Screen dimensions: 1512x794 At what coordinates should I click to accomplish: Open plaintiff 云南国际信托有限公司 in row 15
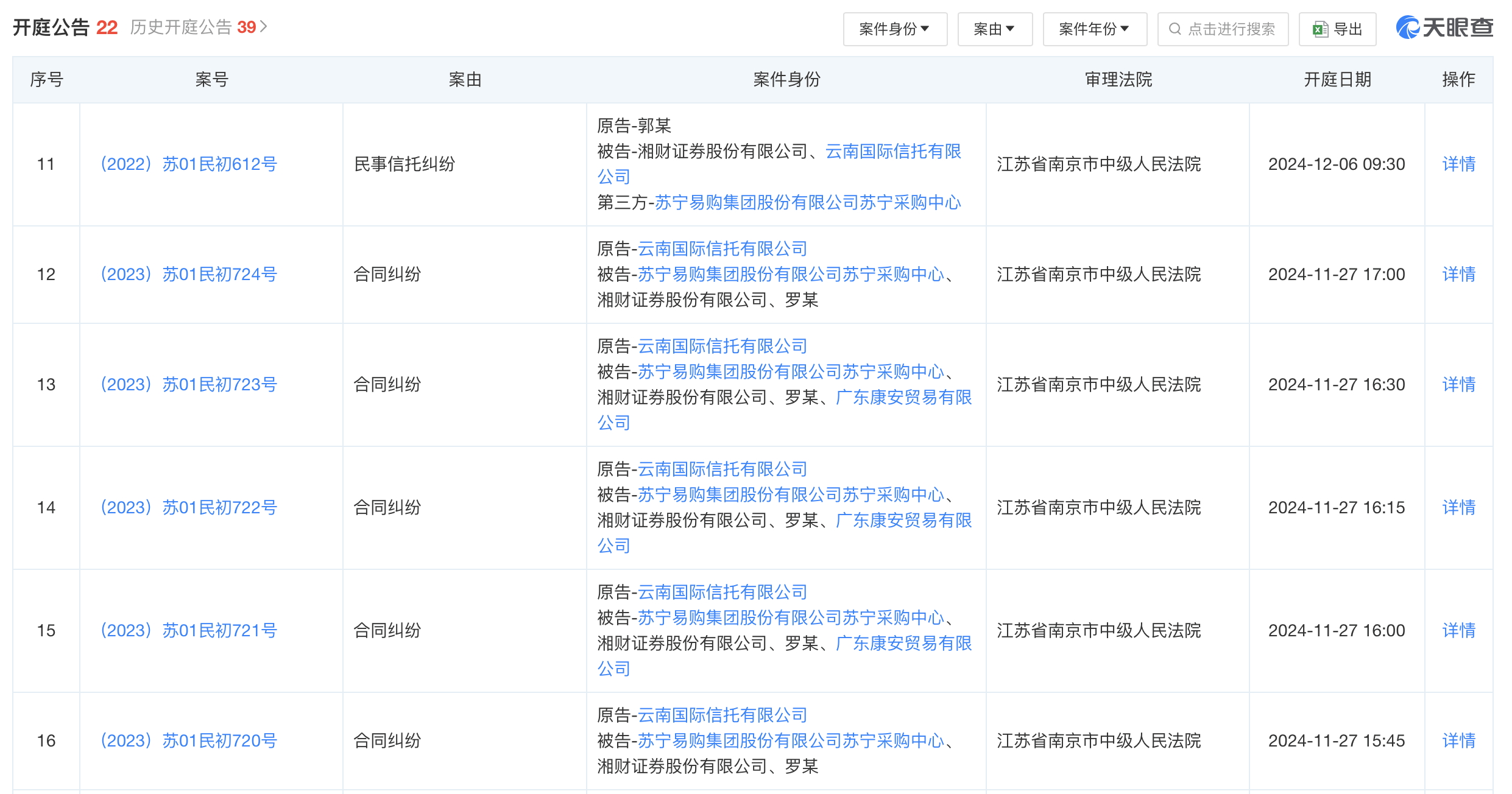click(722, 592)
